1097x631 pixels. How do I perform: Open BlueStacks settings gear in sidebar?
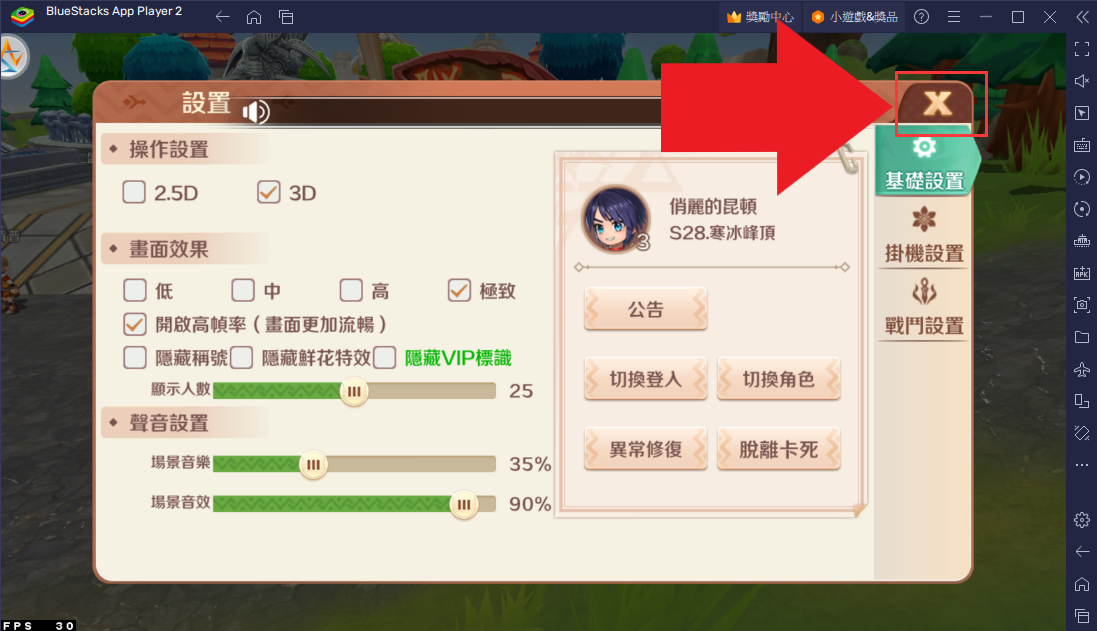(1082, 520)
